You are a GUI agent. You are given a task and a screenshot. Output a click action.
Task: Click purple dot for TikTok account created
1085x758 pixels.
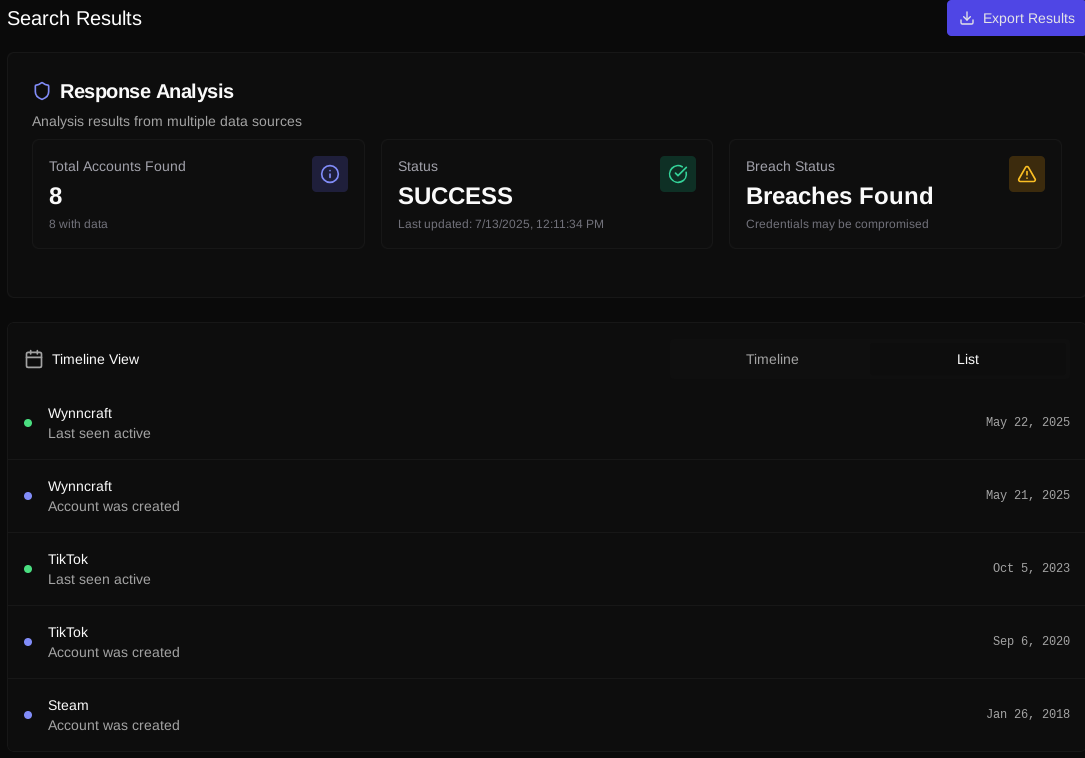tap(28, 642)
